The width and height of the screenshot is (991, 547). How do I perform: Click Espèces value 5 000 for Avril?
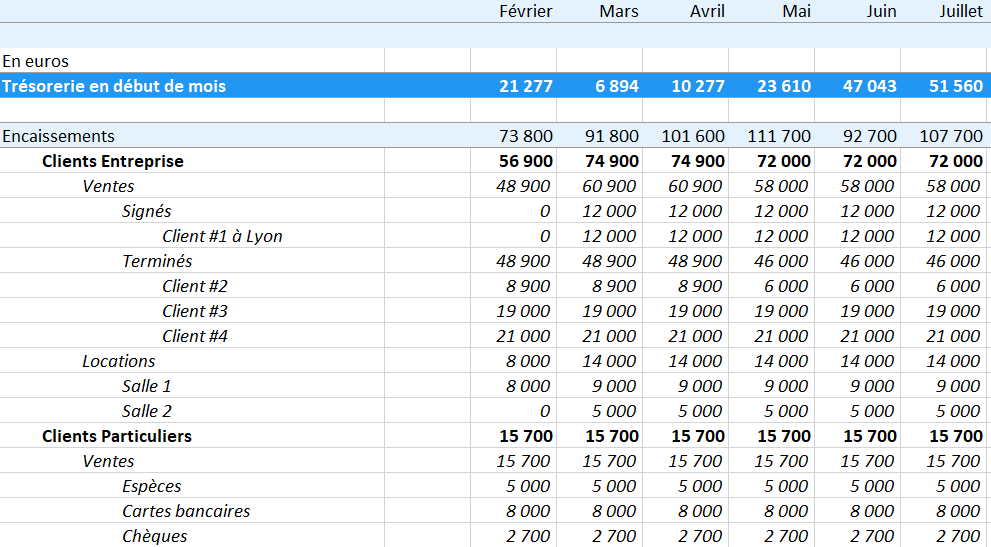coord(700,486)
